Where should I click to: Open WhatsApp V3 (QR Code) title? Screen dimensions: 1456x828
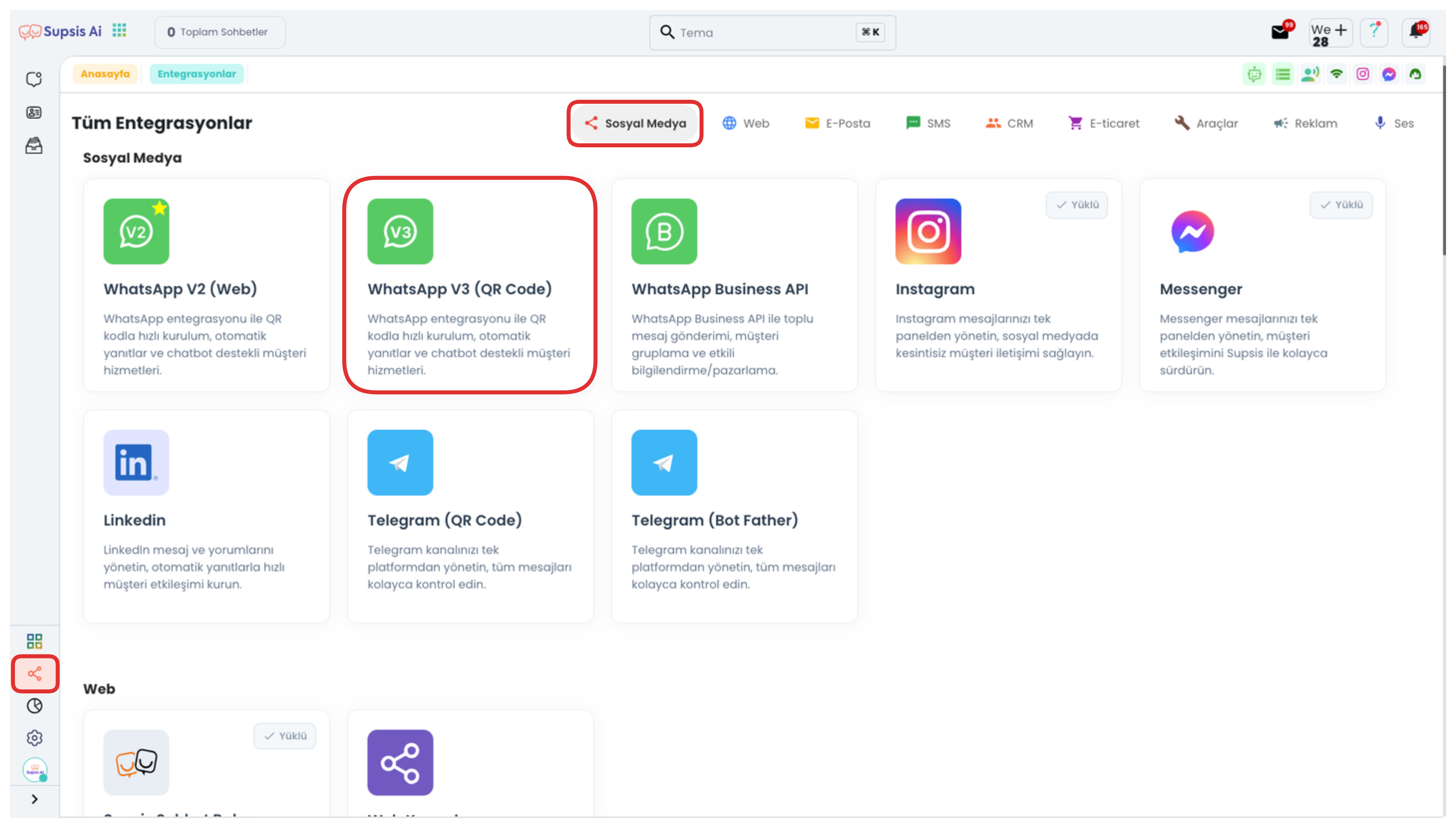(x=459, y=289)
